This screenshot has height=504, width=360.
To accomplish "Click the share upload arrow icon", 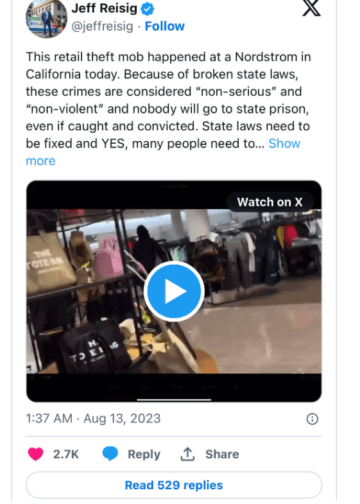I will [x=188, y=454].
